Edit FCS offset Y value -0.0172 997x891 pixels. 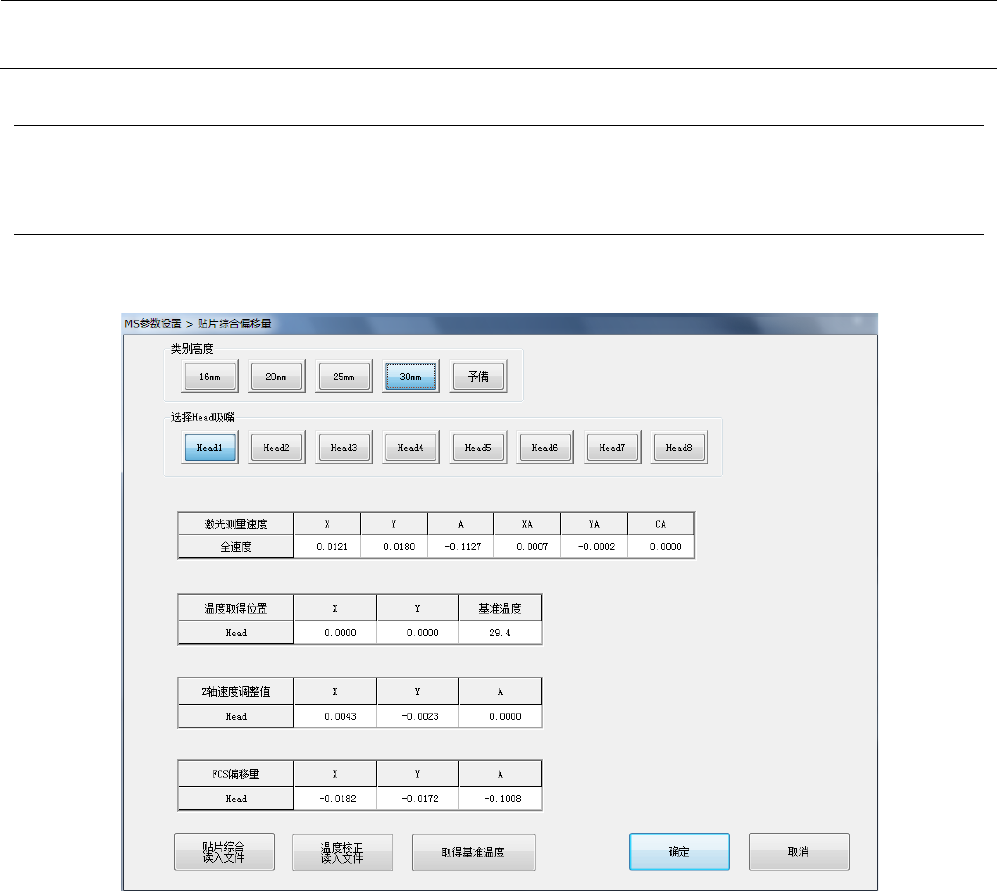(417, 798)
